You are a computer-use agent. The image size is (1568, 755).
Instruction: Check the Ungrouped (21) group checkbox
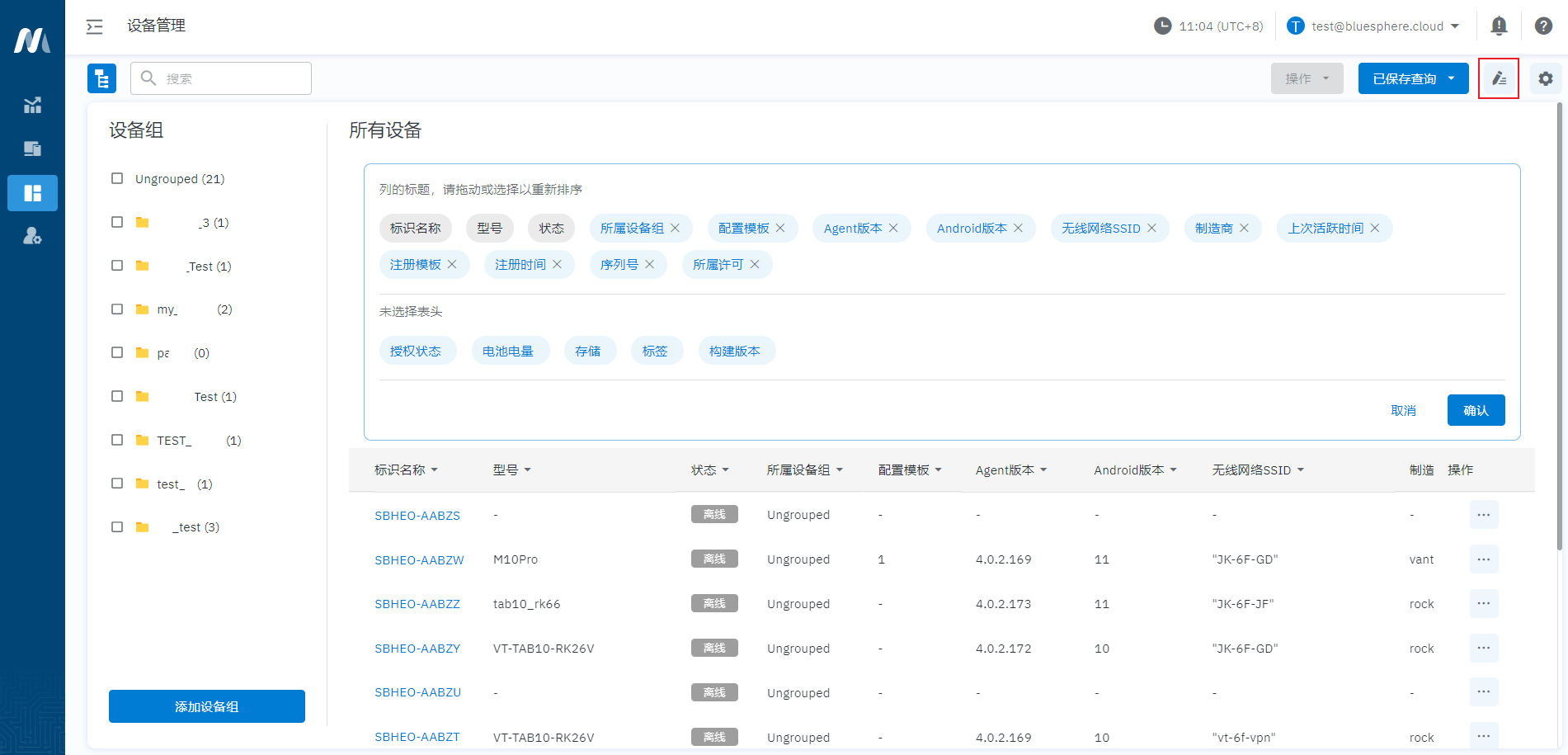[117, 179]
